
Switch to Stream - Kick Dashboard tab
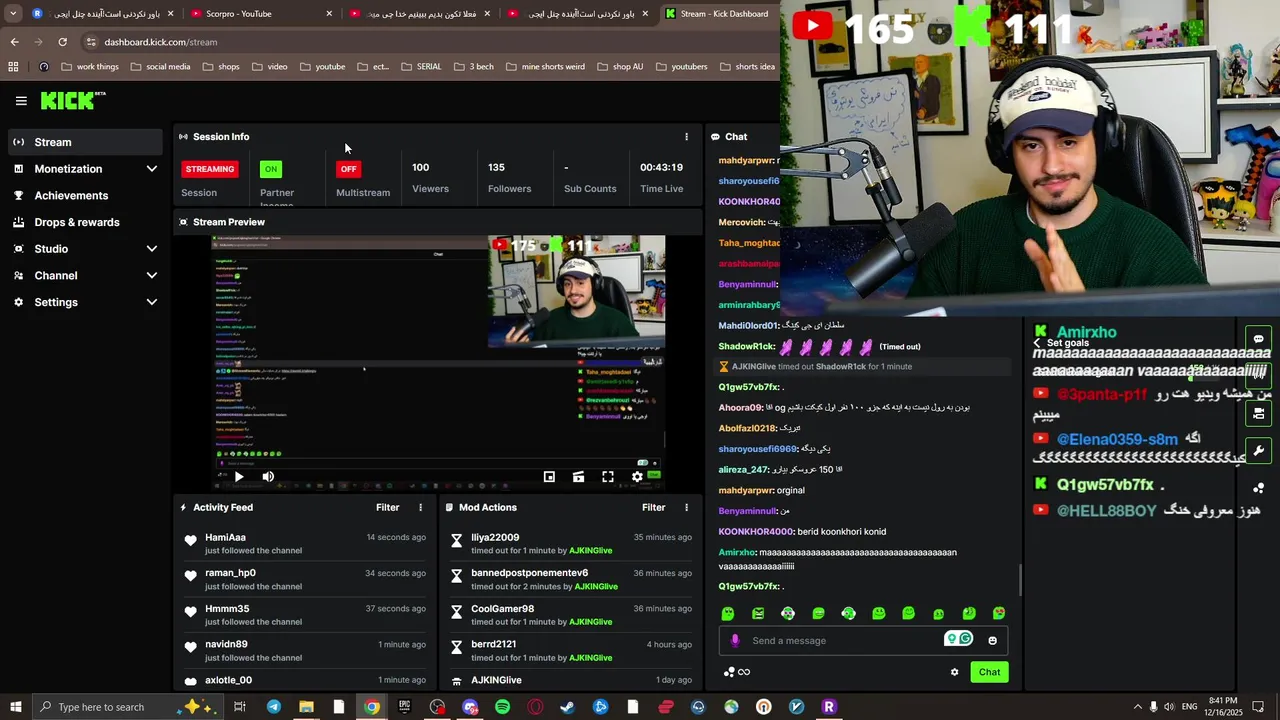click(718, 14)
